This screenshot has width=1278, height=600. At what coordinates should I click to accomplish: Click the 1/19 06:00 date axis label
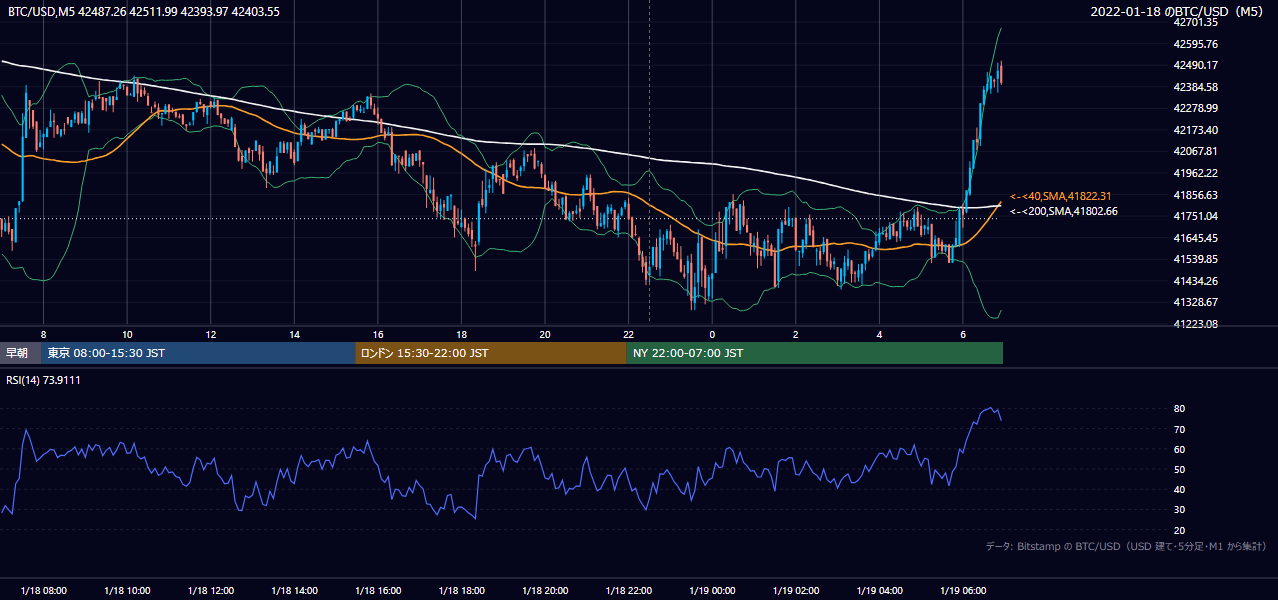coord(964,590)
